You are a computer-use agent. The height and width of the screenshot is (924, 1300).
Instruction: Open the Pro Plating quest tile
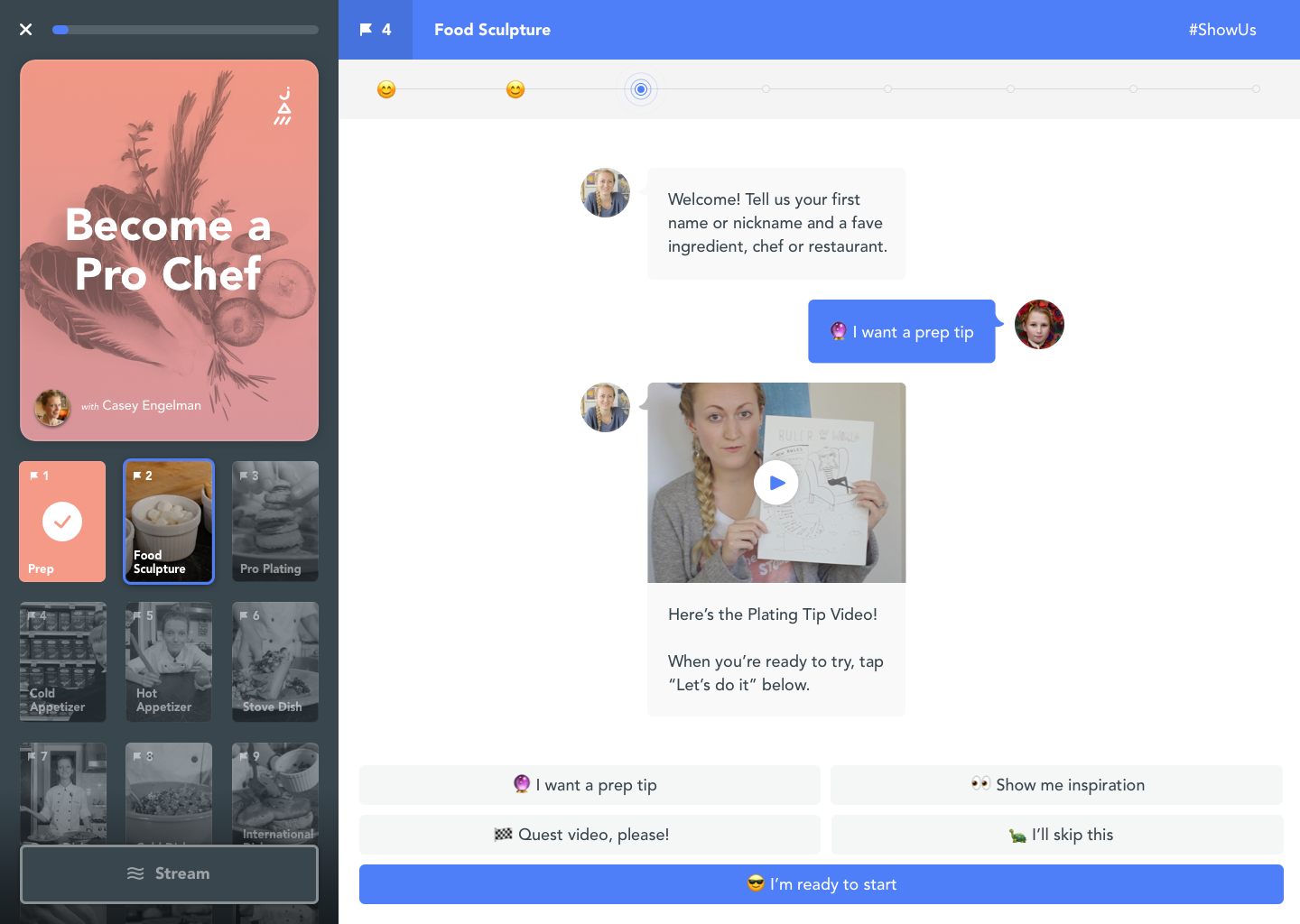pos(275,522)
